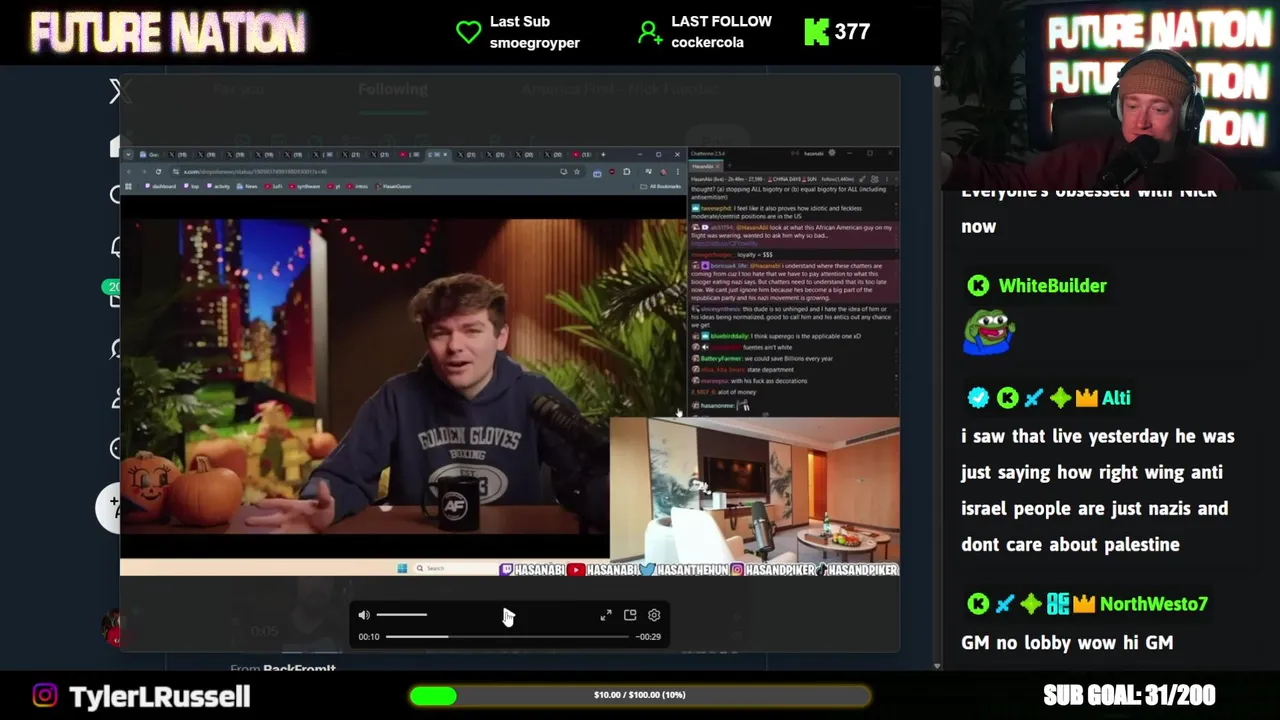
Task: Click the NorthWesto7 username in chat
Action: point(1153,604)
